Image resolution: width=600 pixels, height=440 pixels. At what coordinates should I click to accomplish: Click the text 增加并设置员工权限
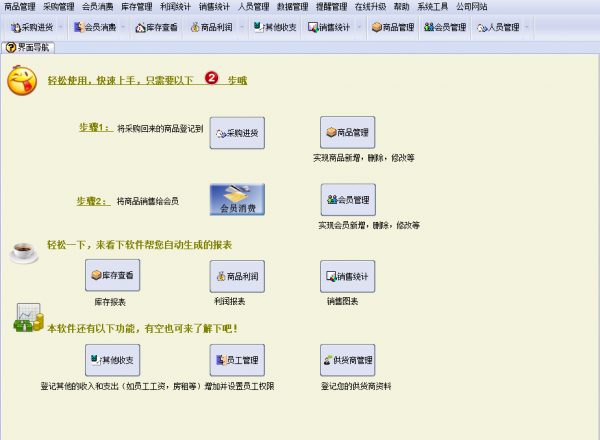point(240,386)
